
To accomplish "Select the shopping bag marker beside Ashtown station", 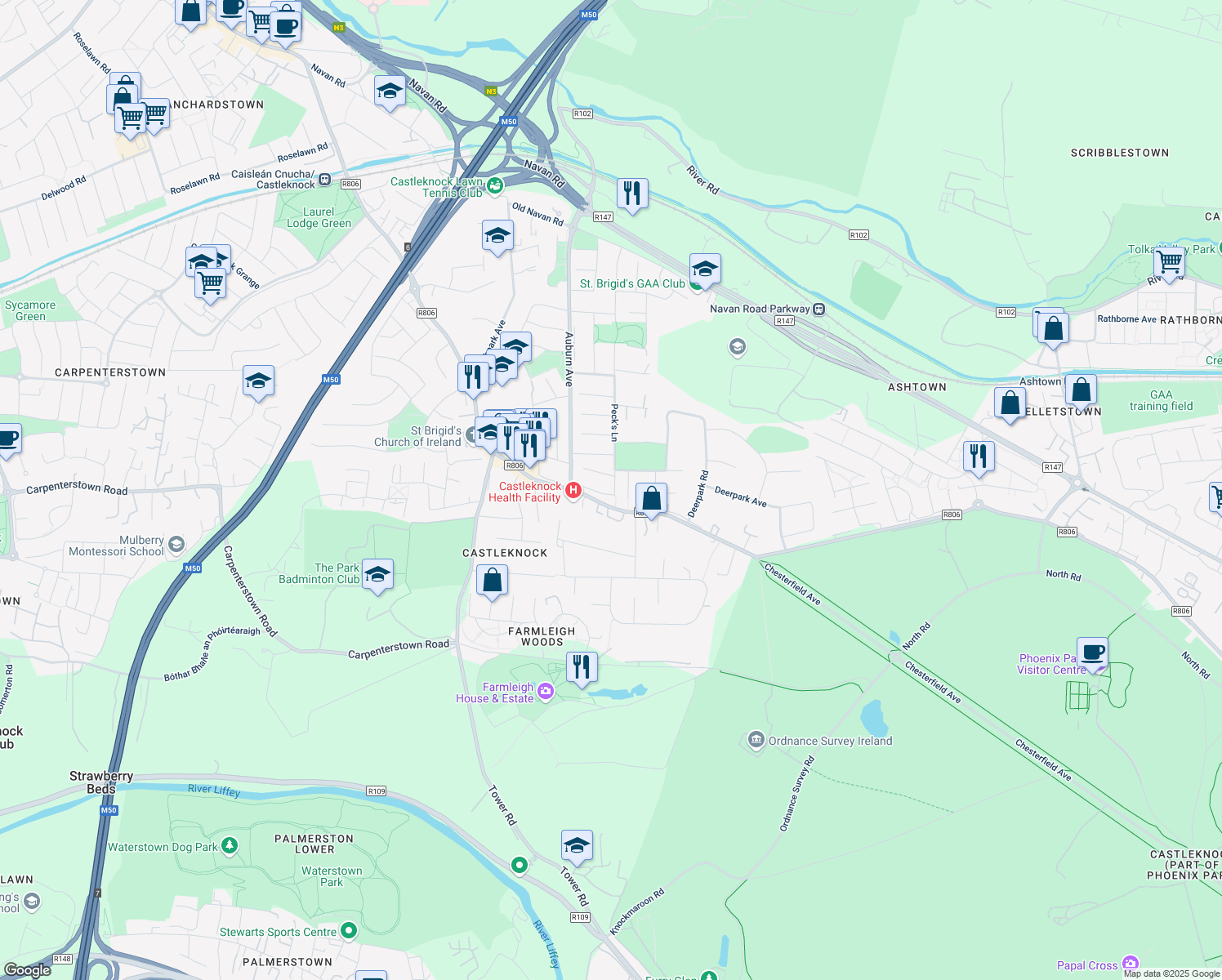I will pos(1081,390).
